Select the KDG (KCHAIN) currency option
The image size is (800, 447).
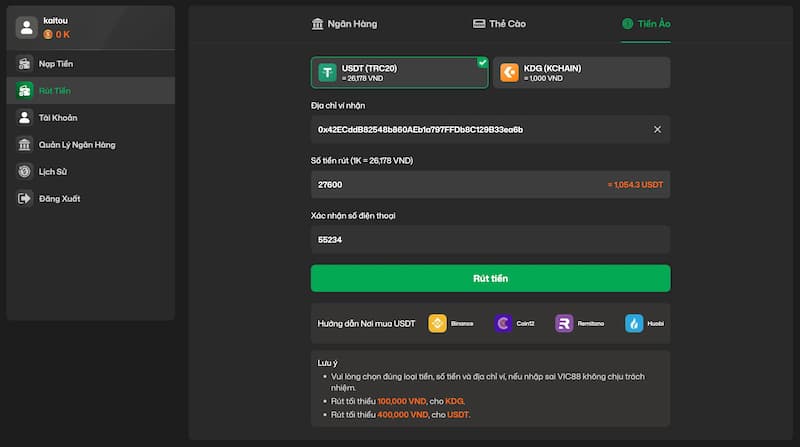point(581,73)
